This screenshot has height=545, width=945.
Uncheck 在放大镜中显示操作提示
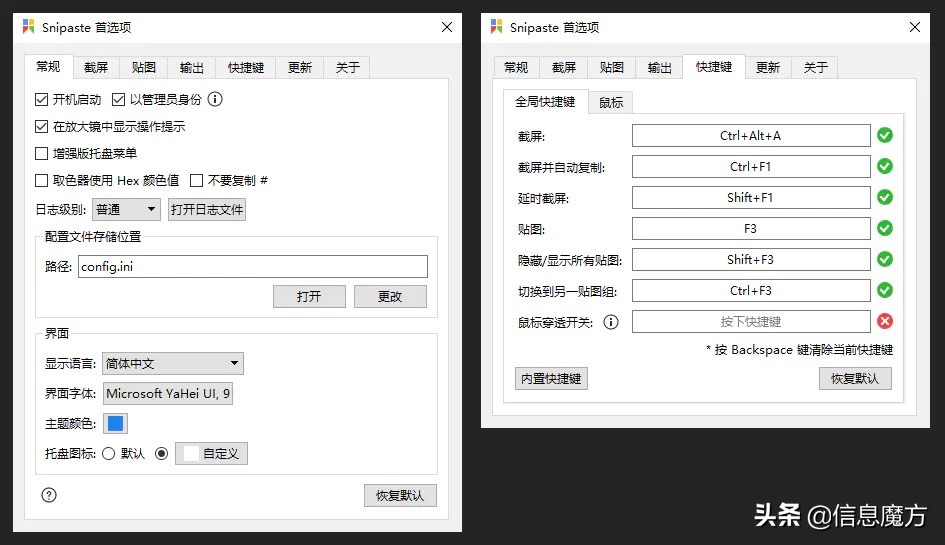pos(42,127)
